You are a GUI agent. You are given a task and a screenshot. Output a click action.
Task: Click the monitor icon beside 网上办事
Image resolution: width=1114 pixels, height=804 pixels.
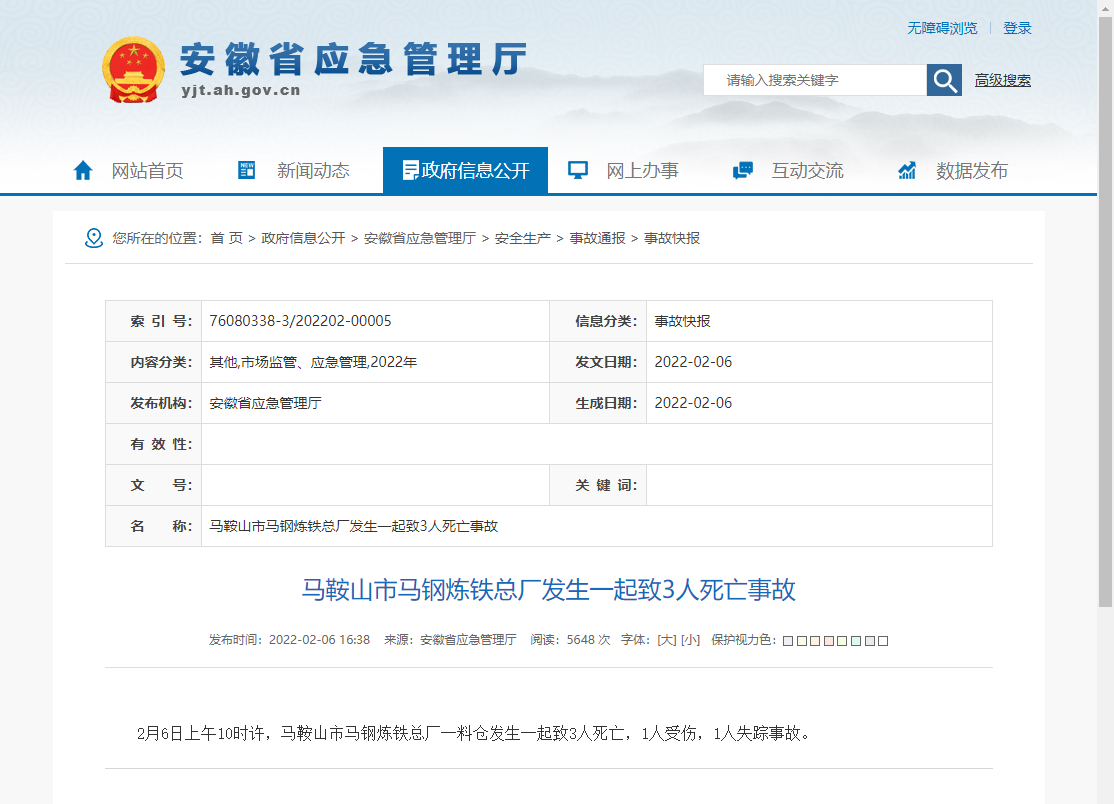point(577,170)
